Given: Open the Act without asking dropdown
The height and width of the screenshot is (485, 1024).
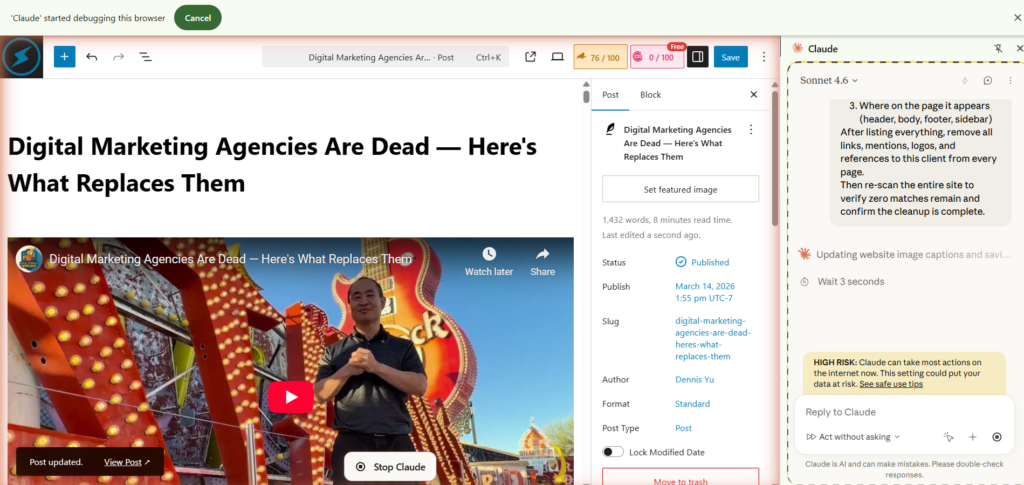Looking at the screenshot, I should click(854, 437).
